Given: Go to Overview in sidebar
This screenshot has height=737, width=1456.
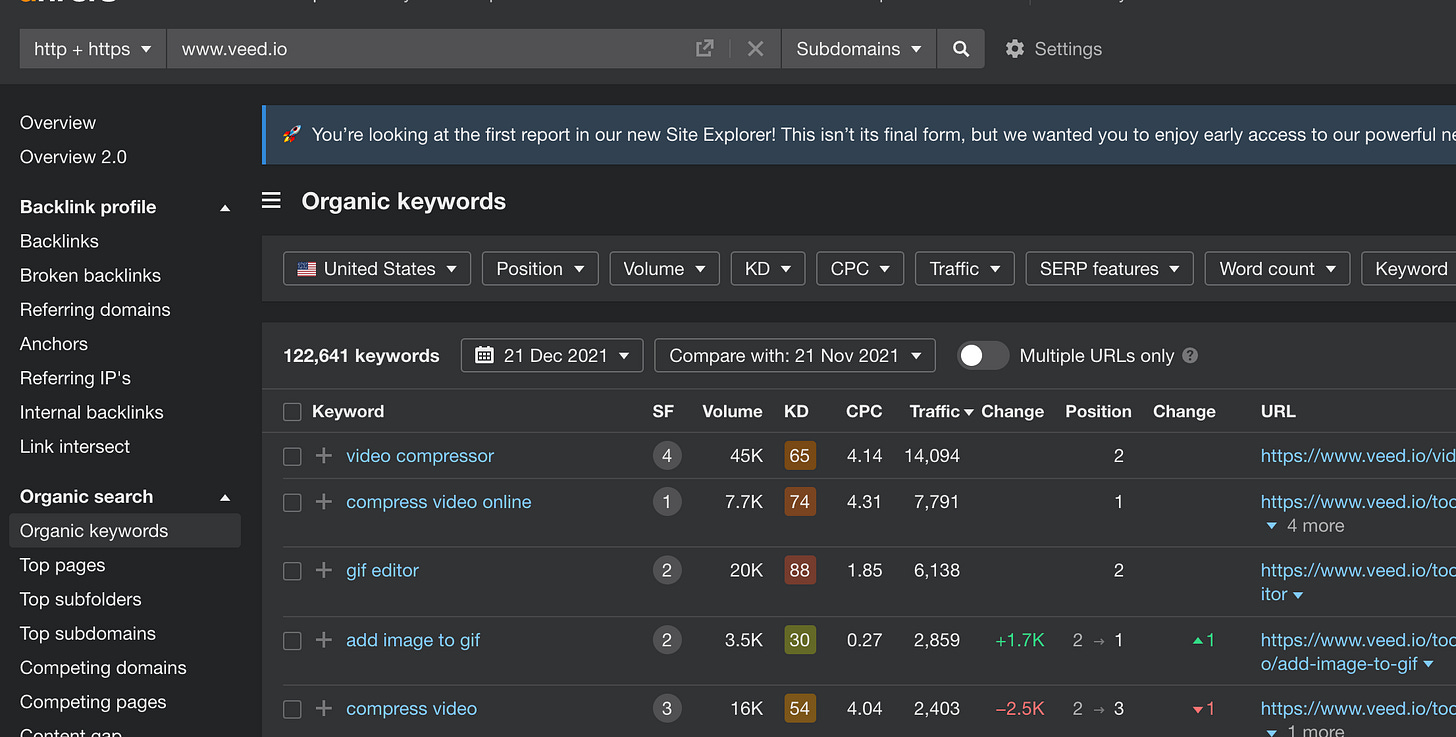Looking at the screenshot, I should pos(58,123).
